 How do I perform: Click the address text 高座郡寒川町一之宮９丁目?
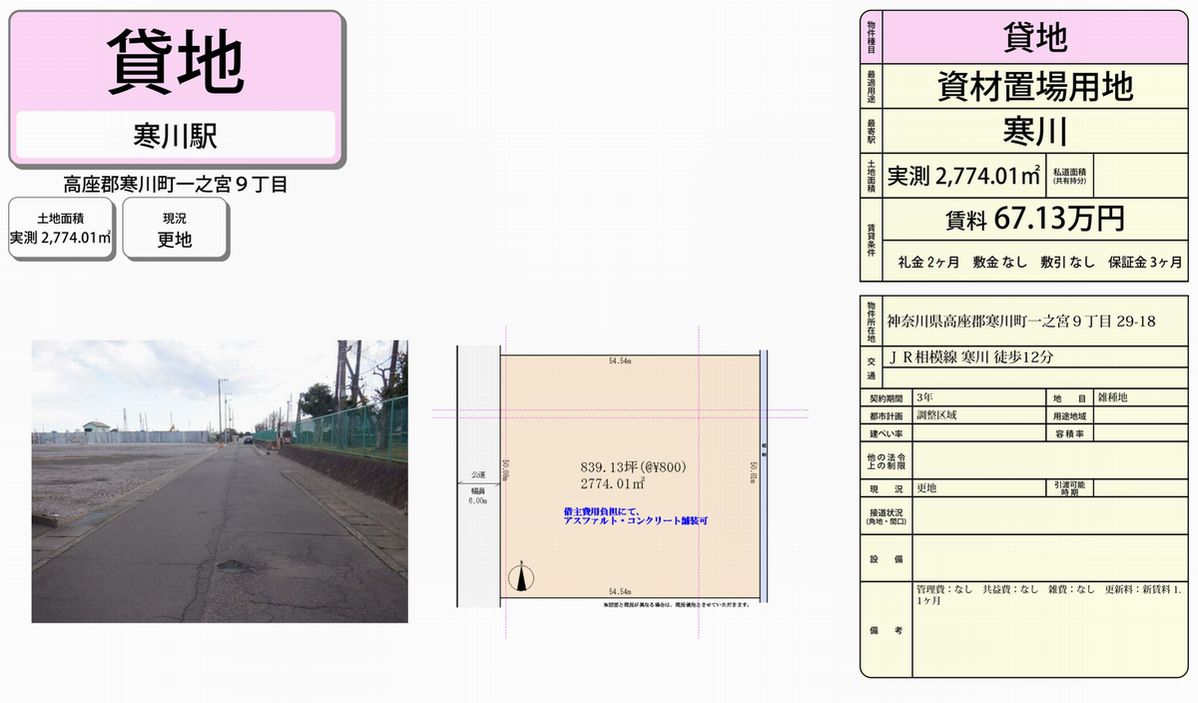tap(175, 184)
